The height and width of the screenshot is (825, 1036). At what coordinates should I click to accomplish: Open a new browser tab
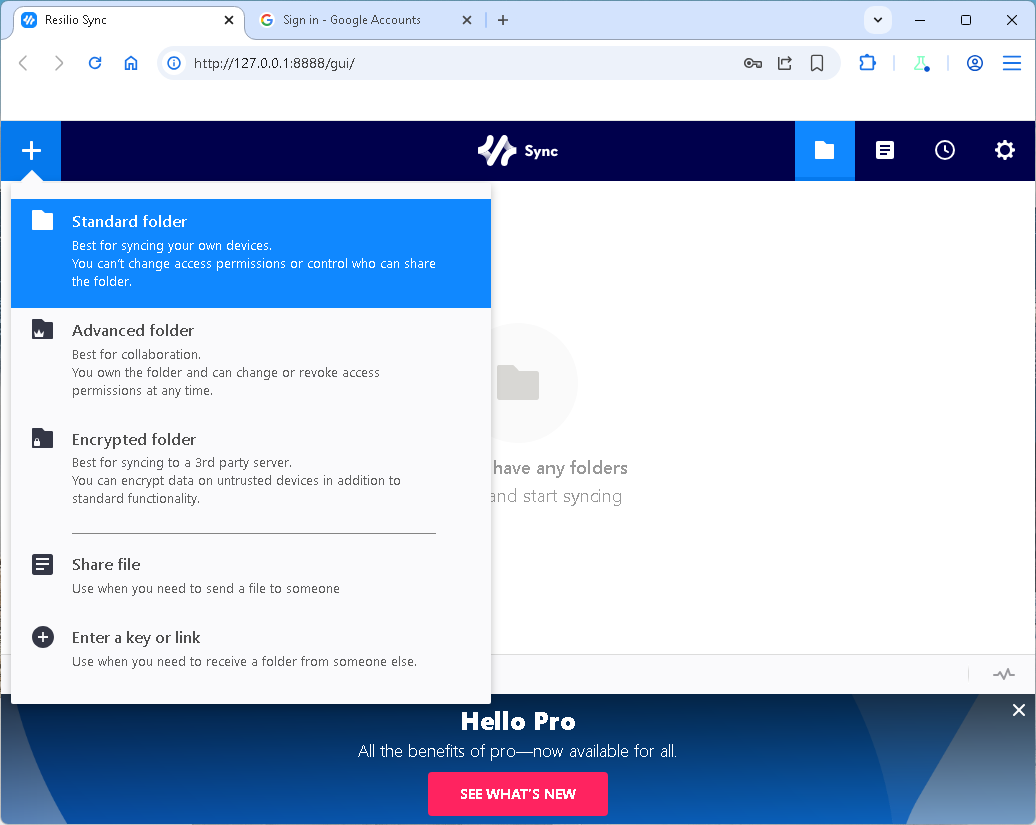[503, 20]
